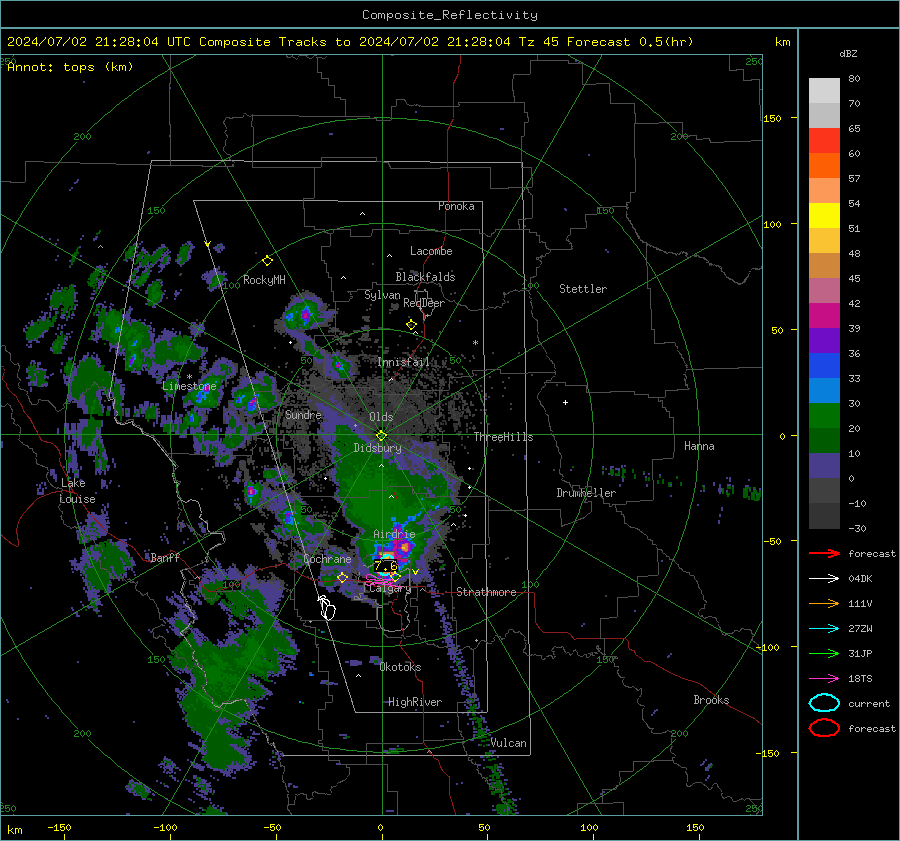Click the cyan 27ZW arrow in legend
The image size is (900, 841).
click(x=824, y=629)
